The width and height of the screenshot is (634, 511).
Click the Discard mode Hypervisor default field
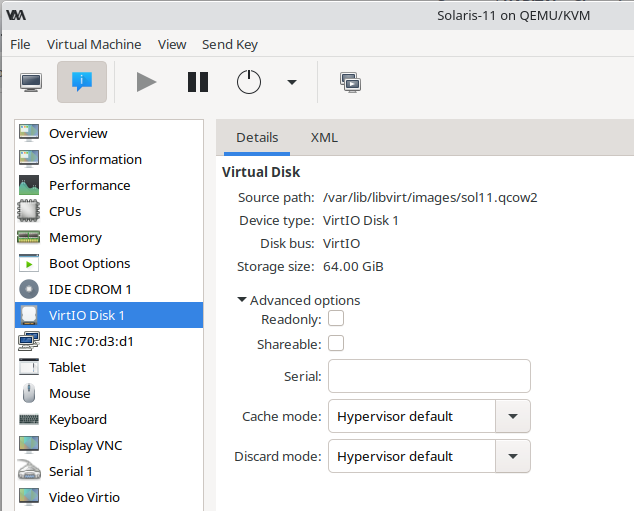[412, 456]
